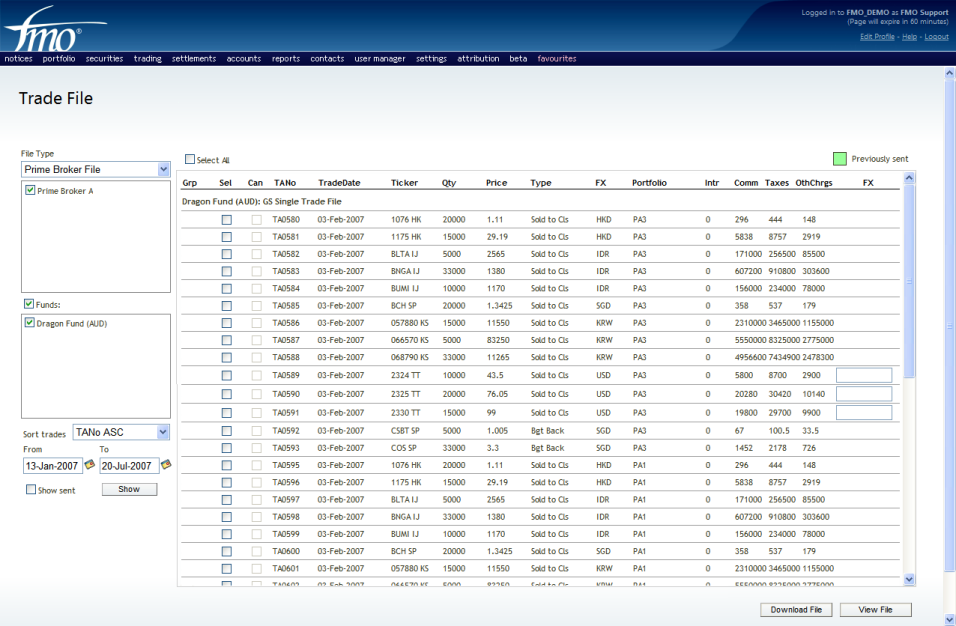956x626 pixels.
Task: Open the contacts menu
Action: pyautogui.click(x=327, y=59)
